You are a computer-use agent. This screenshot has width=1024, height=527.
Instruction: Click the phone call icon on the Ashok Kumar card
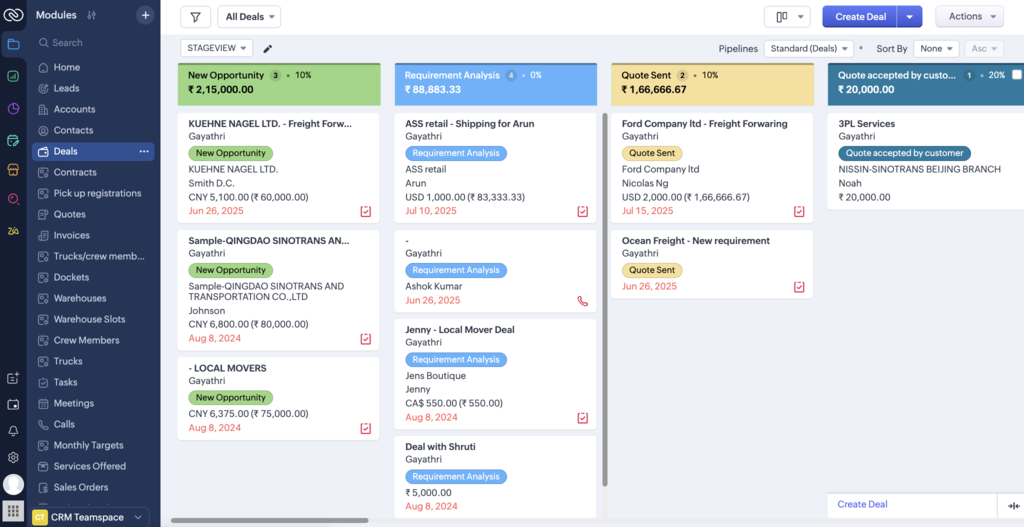pos(583,301)
